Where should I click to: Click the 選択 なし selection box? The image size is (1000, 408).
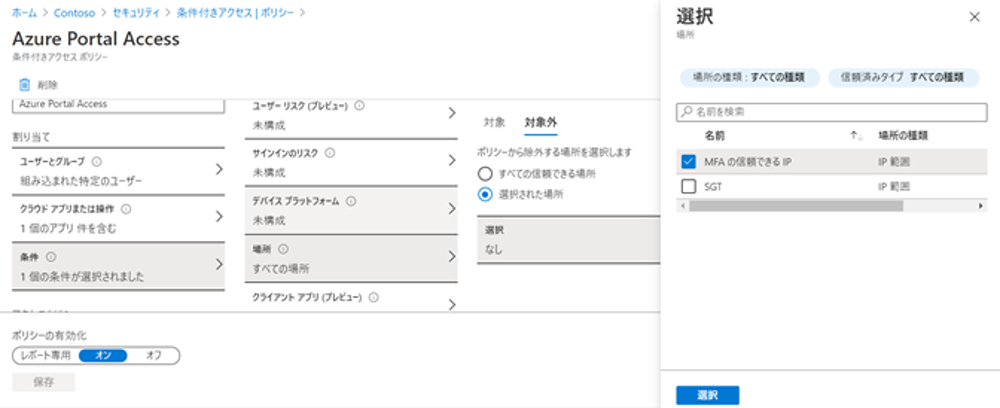pyautogui.click(x=568, y=240)
